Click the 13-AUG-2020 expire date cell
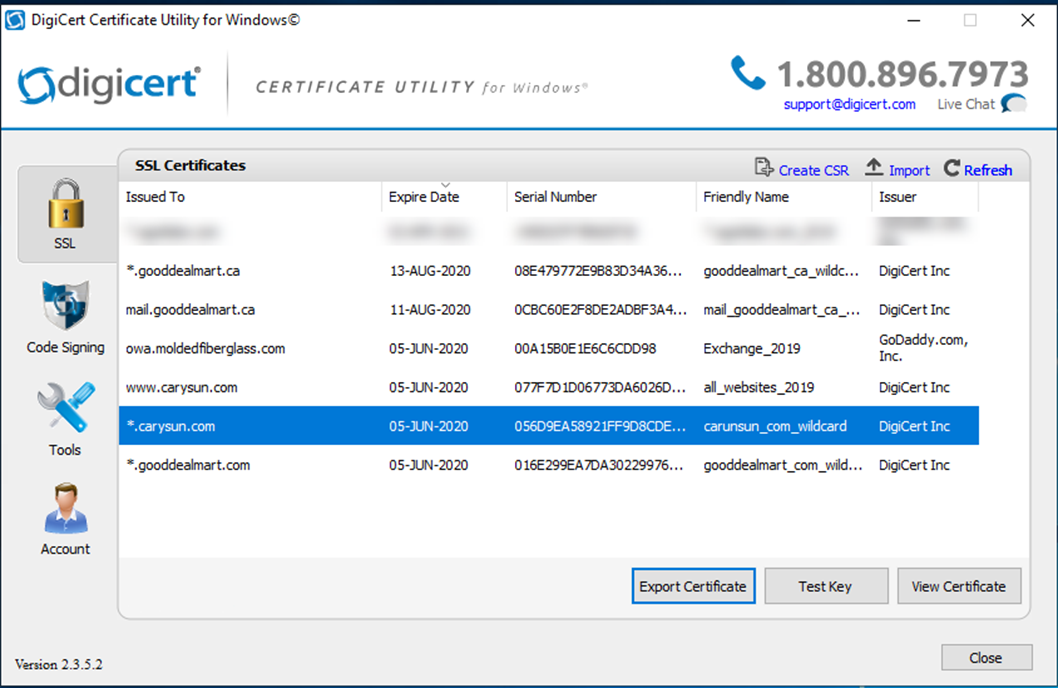The height and width of the screenshot is (688, 1058). coord(430,271)
